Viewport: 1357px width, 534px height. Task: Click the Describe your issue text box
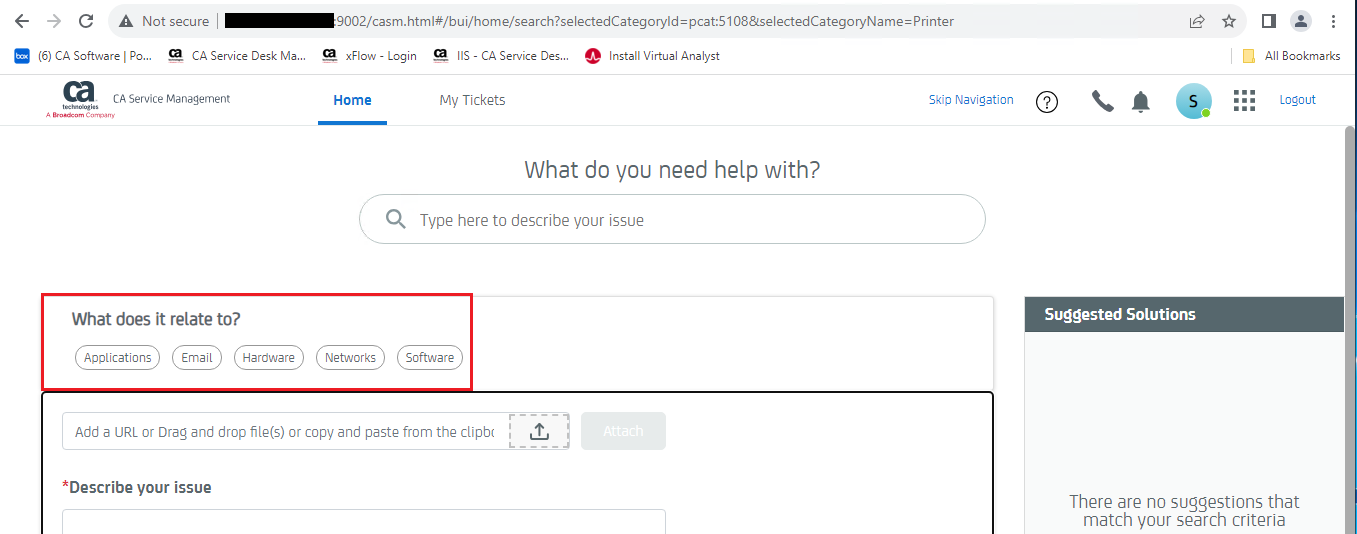coord(364,521)
